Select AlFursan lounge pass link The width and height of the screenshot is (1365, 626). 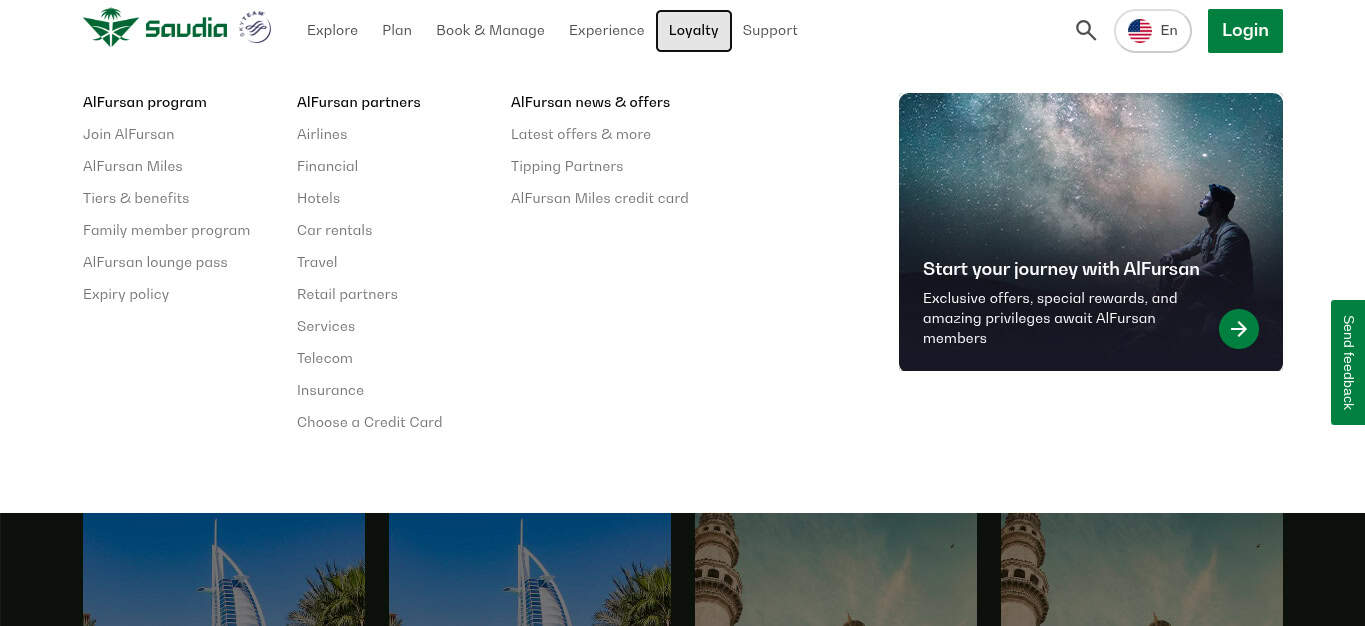coord(155,262)
